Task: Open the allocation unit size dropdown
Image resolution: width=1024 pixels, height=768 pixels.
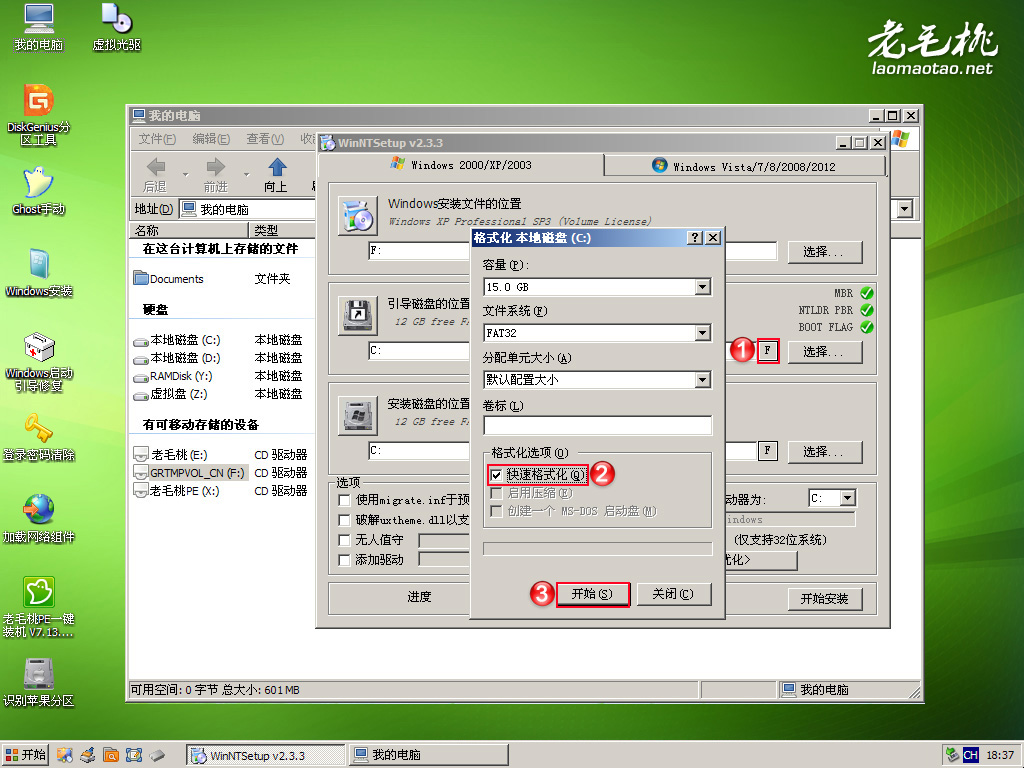Action: [x=703, y=379]
